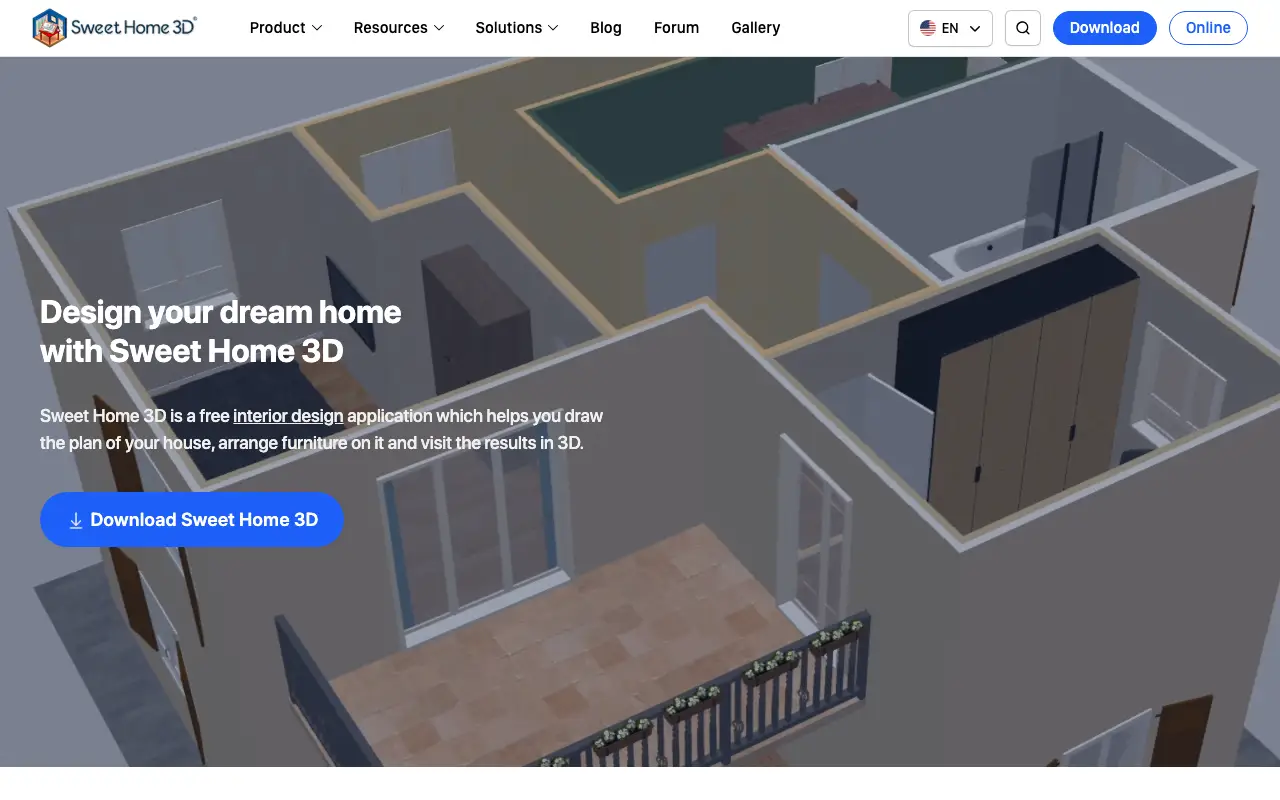Click the Online button
Viewport: 1280px width, 800px height.
tap(1208, 28)
